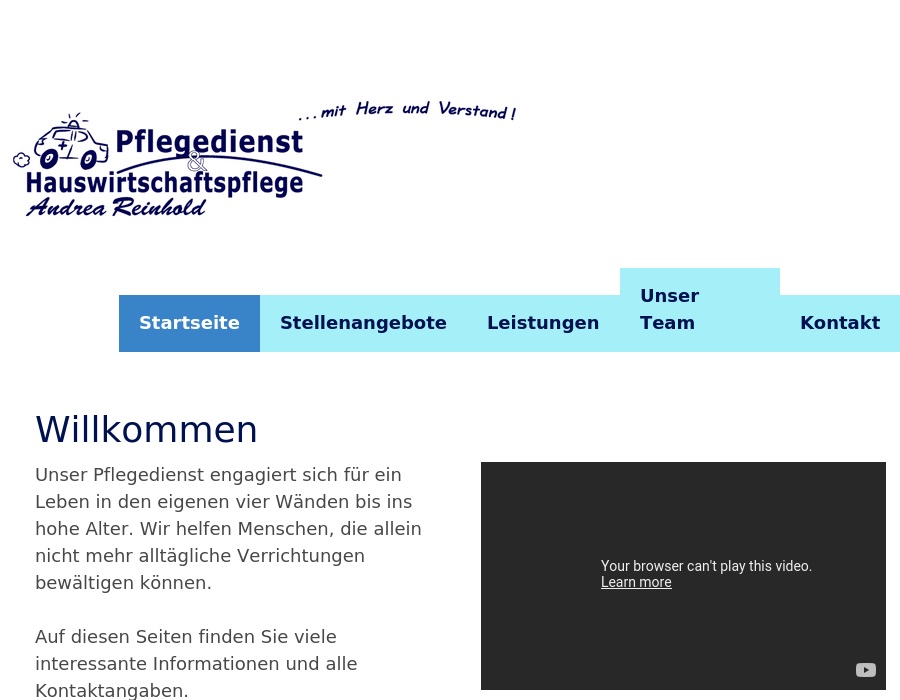Switch to the Stellenangebote page

[x=363, y=322]
